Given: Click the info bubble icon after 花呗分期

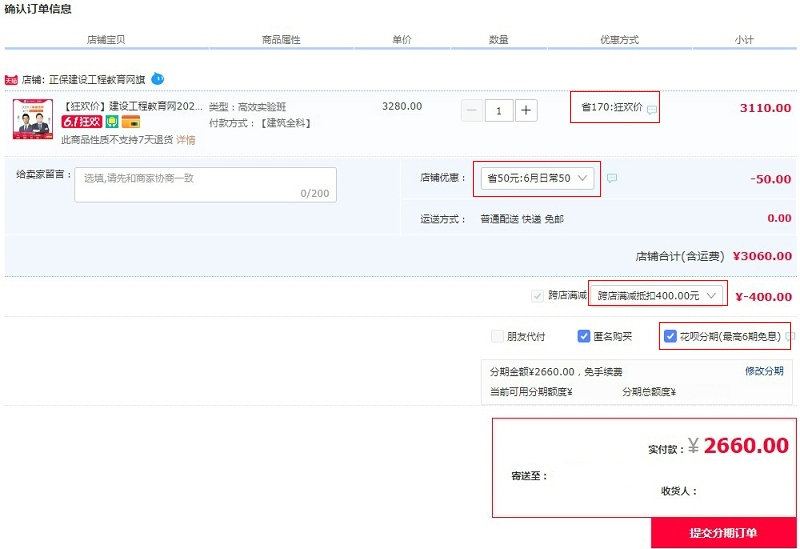Looking at the screenshot, I should [x=791, y=337].
